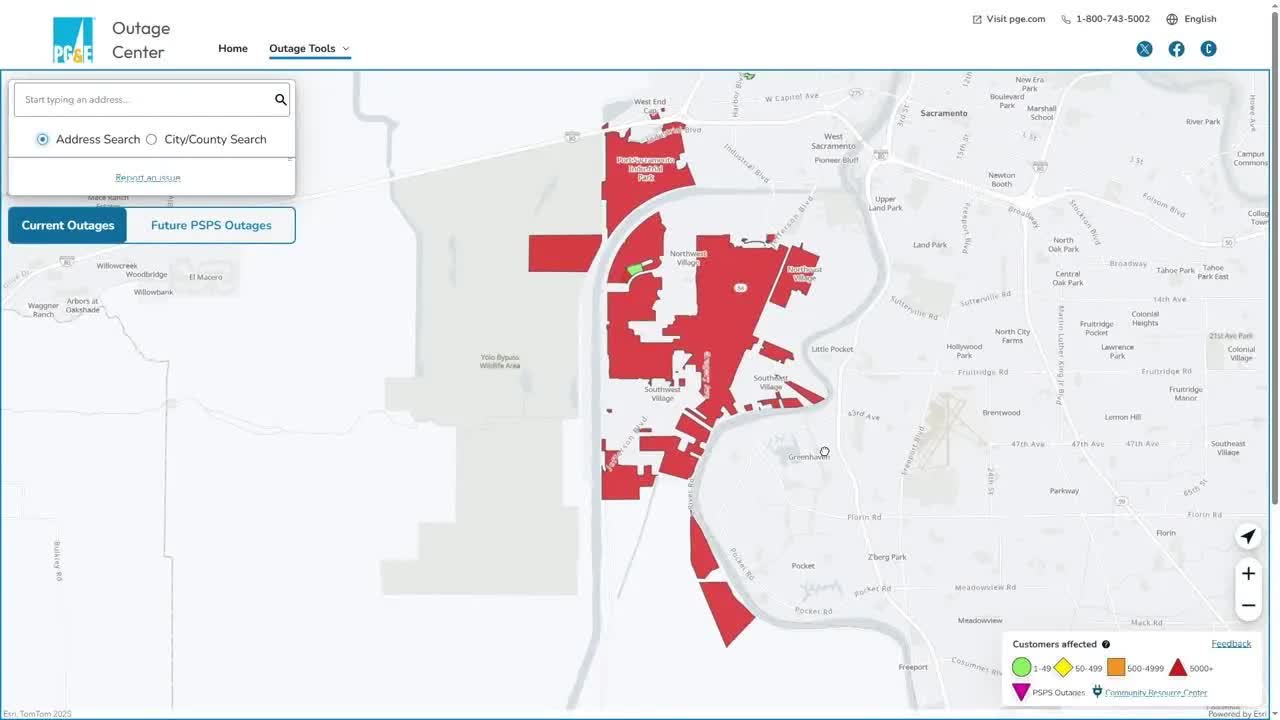Open PG&E's Facebook page icon
1280x720 pixels.
[x=1176, y=49]
